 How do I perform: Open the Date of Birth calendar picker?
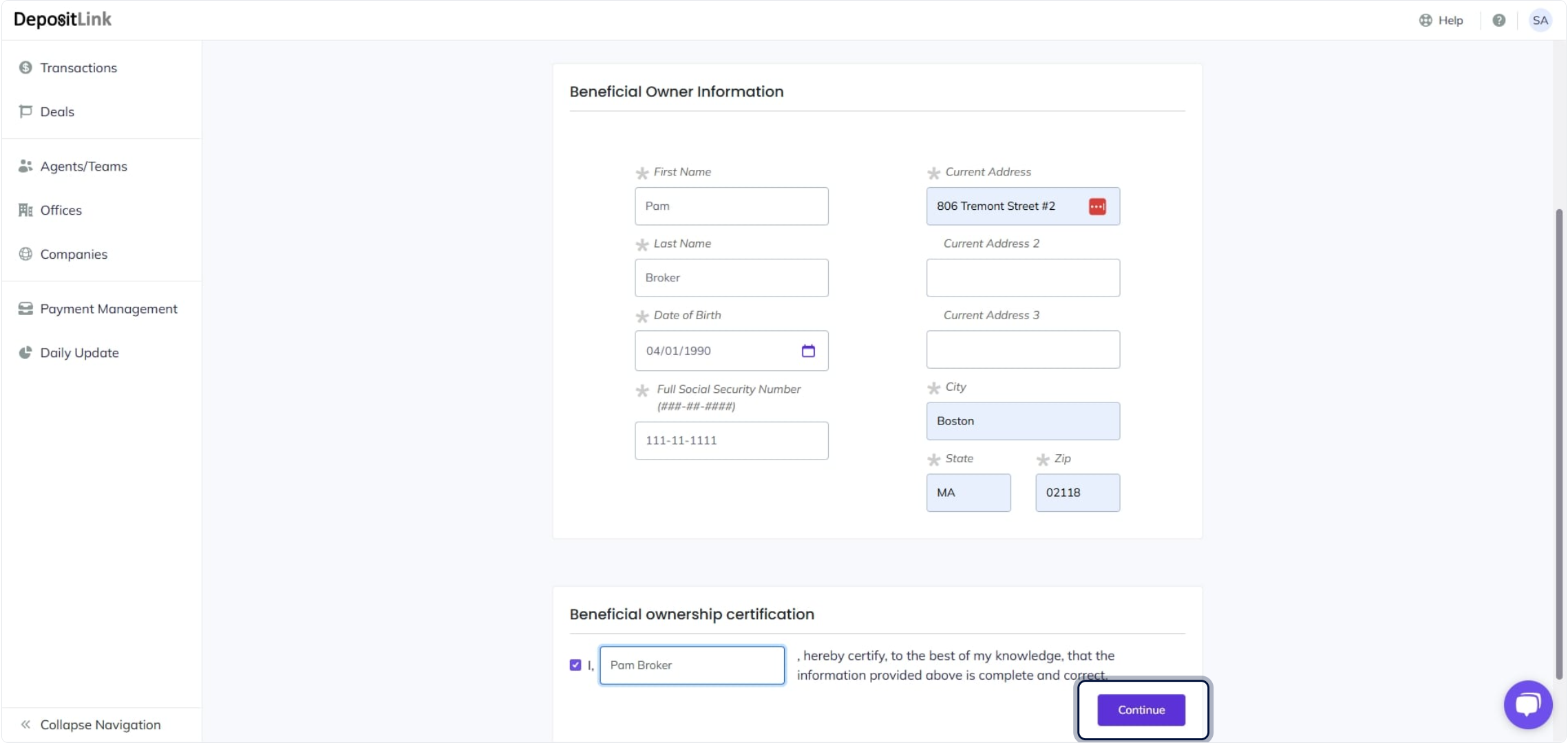tap(808, 351)
